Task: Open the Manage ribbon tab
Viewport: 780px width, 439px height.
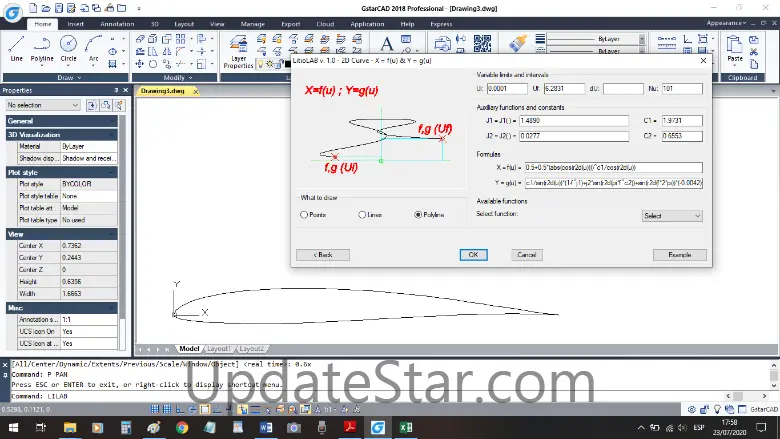Action: [252, 24]
